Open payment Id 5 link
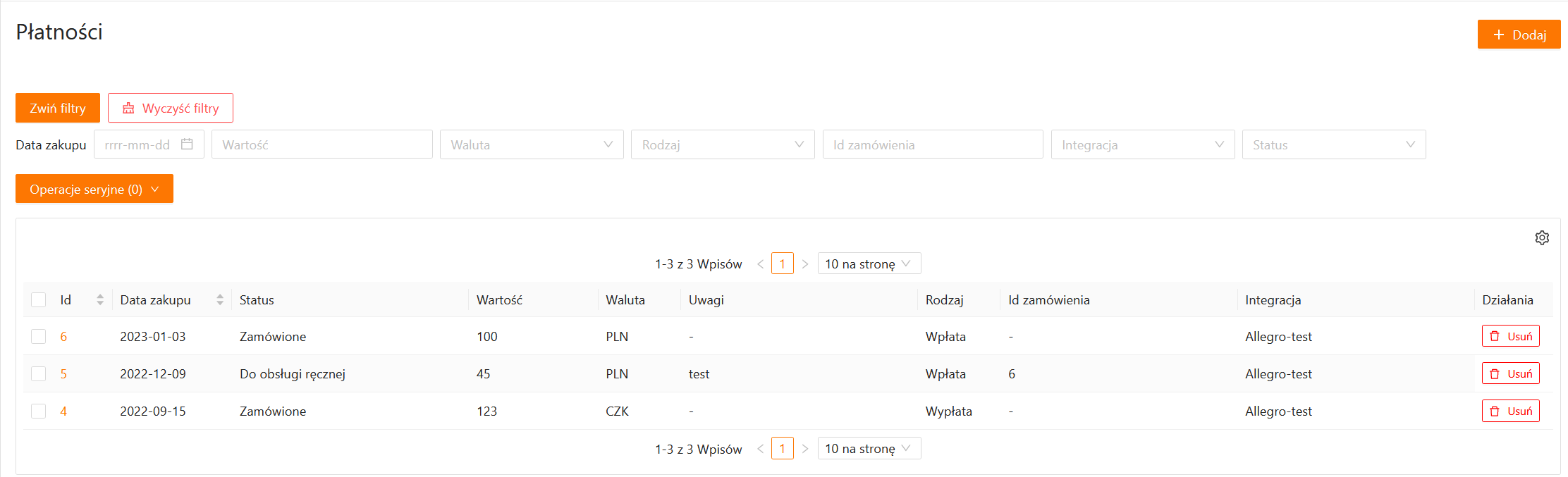This screenshot has width=1568, height=477. 63,374
